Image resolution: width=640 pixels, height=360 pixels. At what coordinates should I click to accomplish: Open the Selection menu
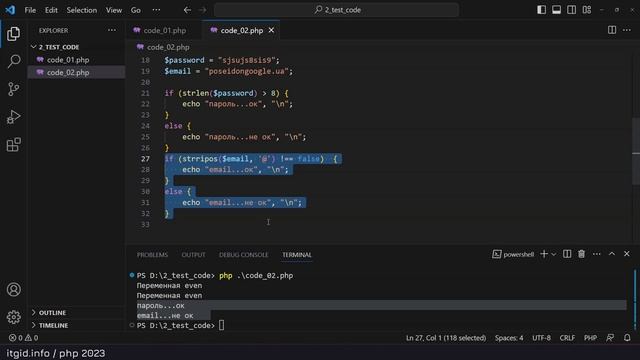[x=82, y=10]
